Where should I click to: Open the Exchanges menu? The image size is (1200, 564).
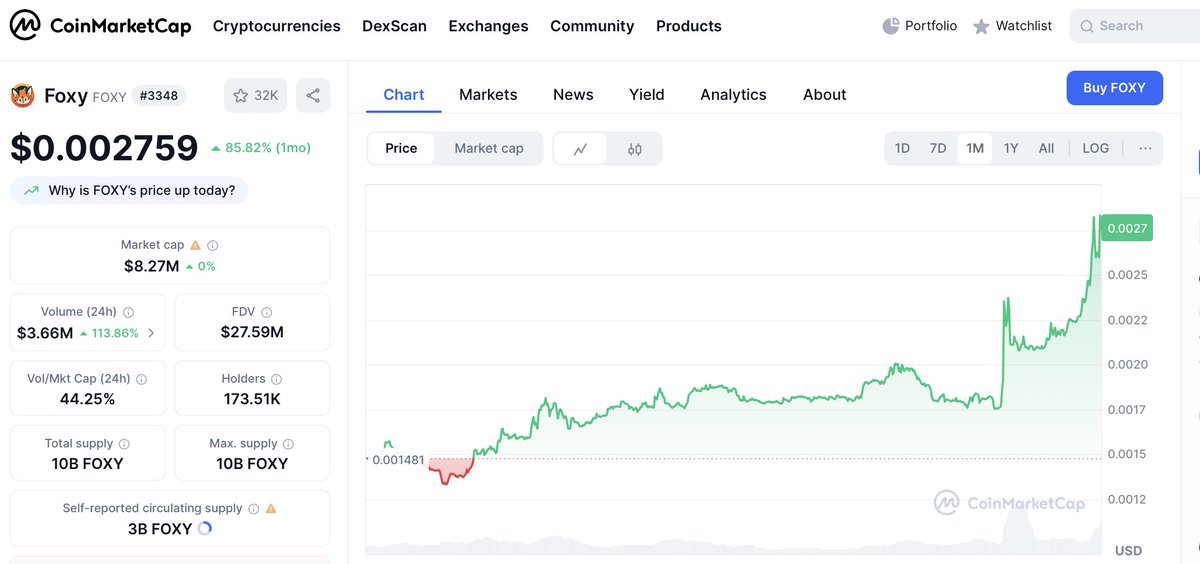point(488,26)
